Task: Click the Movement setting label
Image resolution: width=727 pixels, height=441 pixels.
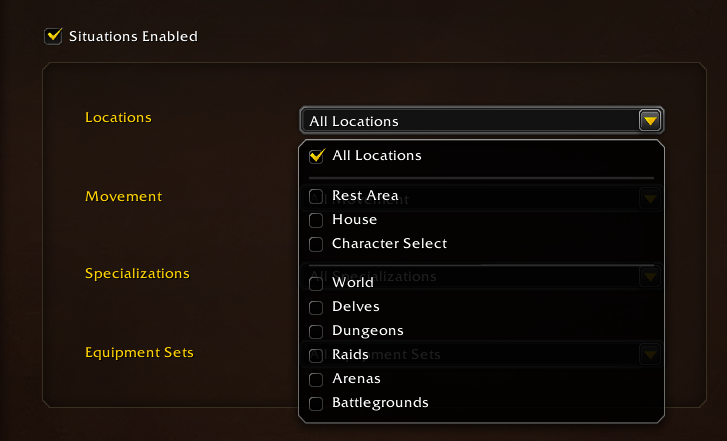Action: [x=123, y=196]
